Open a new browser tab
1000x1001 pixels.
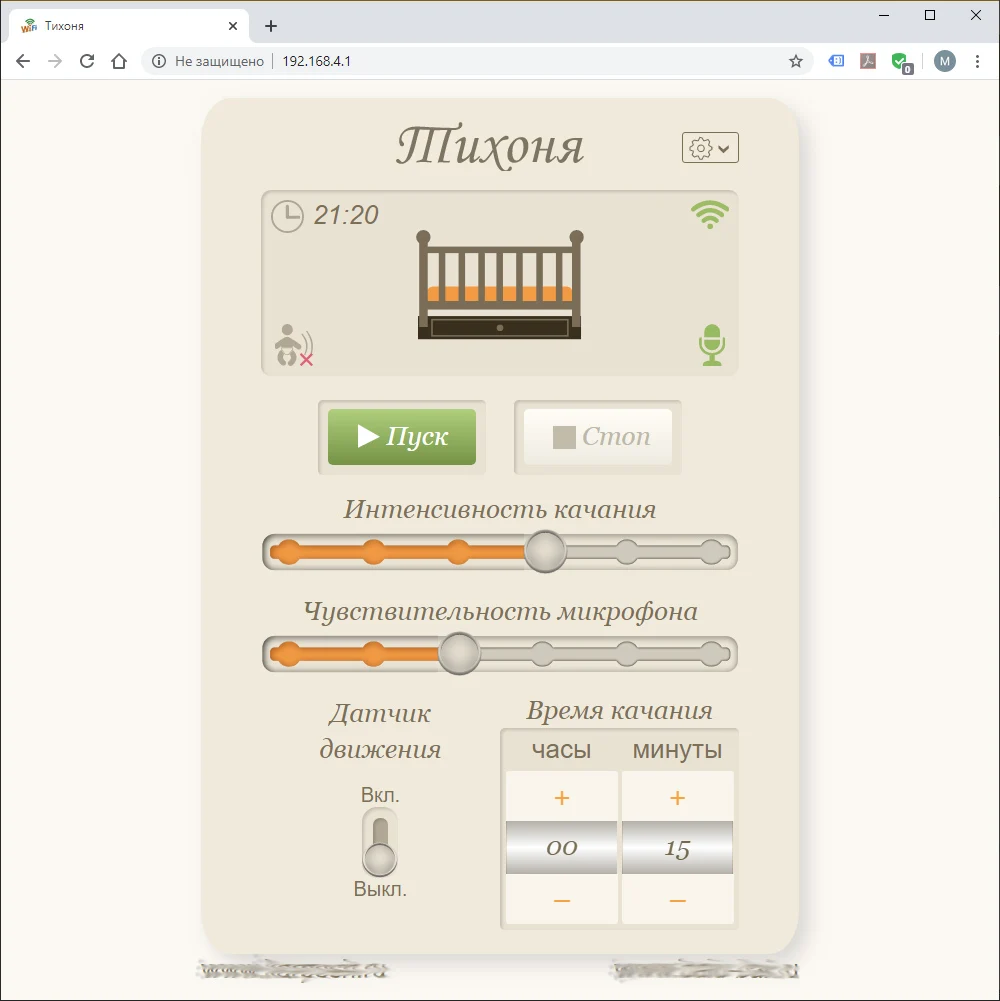[271, 26]
